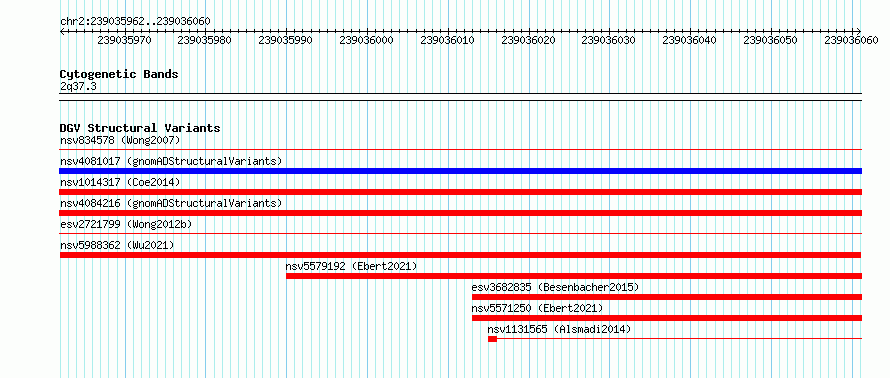The width and height of the screenshot is (890, 378).
Task: Click the thin red esv2721799 variant line
Action: pos(460,234)
